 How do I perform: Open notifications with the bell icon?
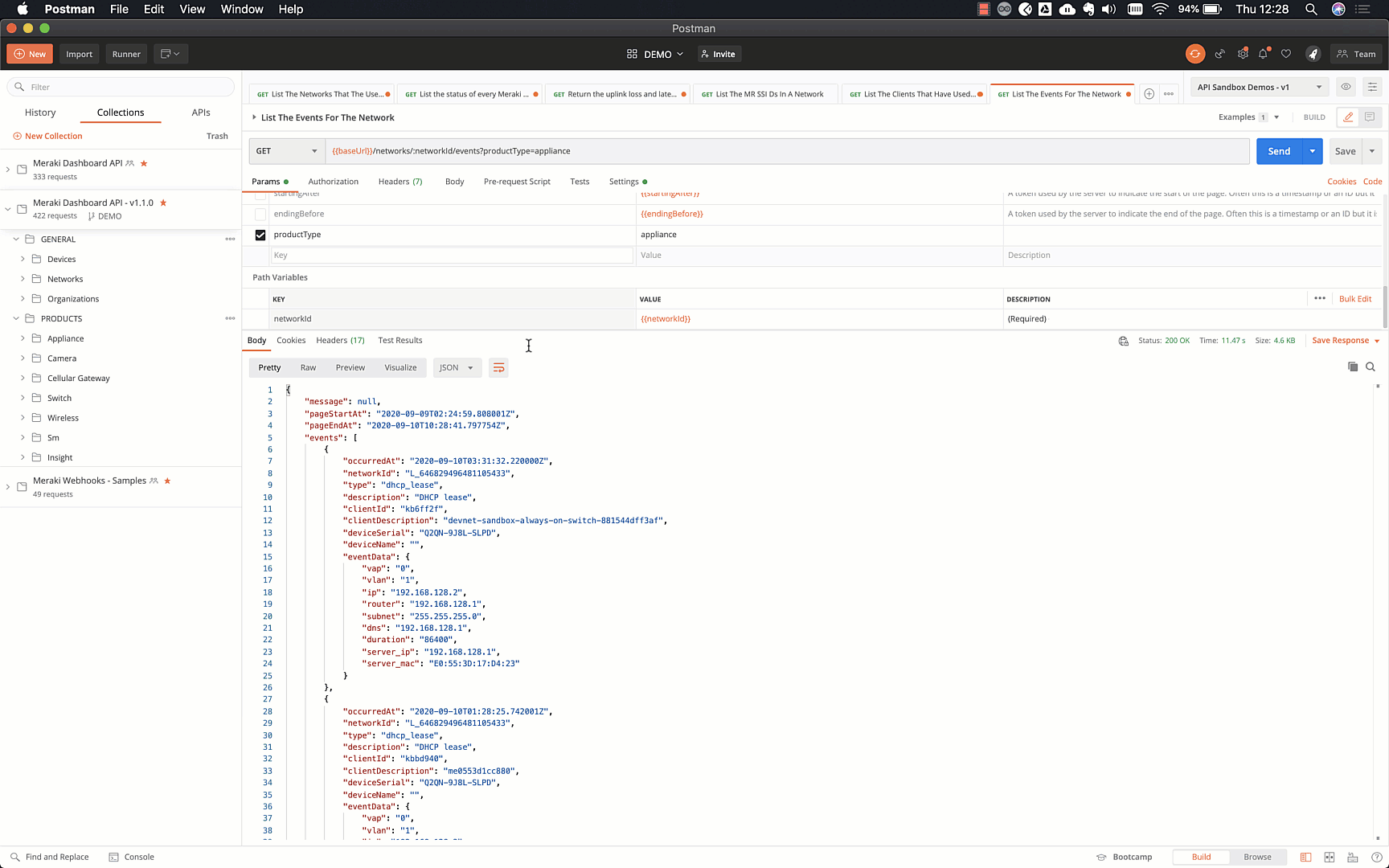(1263, 54)
